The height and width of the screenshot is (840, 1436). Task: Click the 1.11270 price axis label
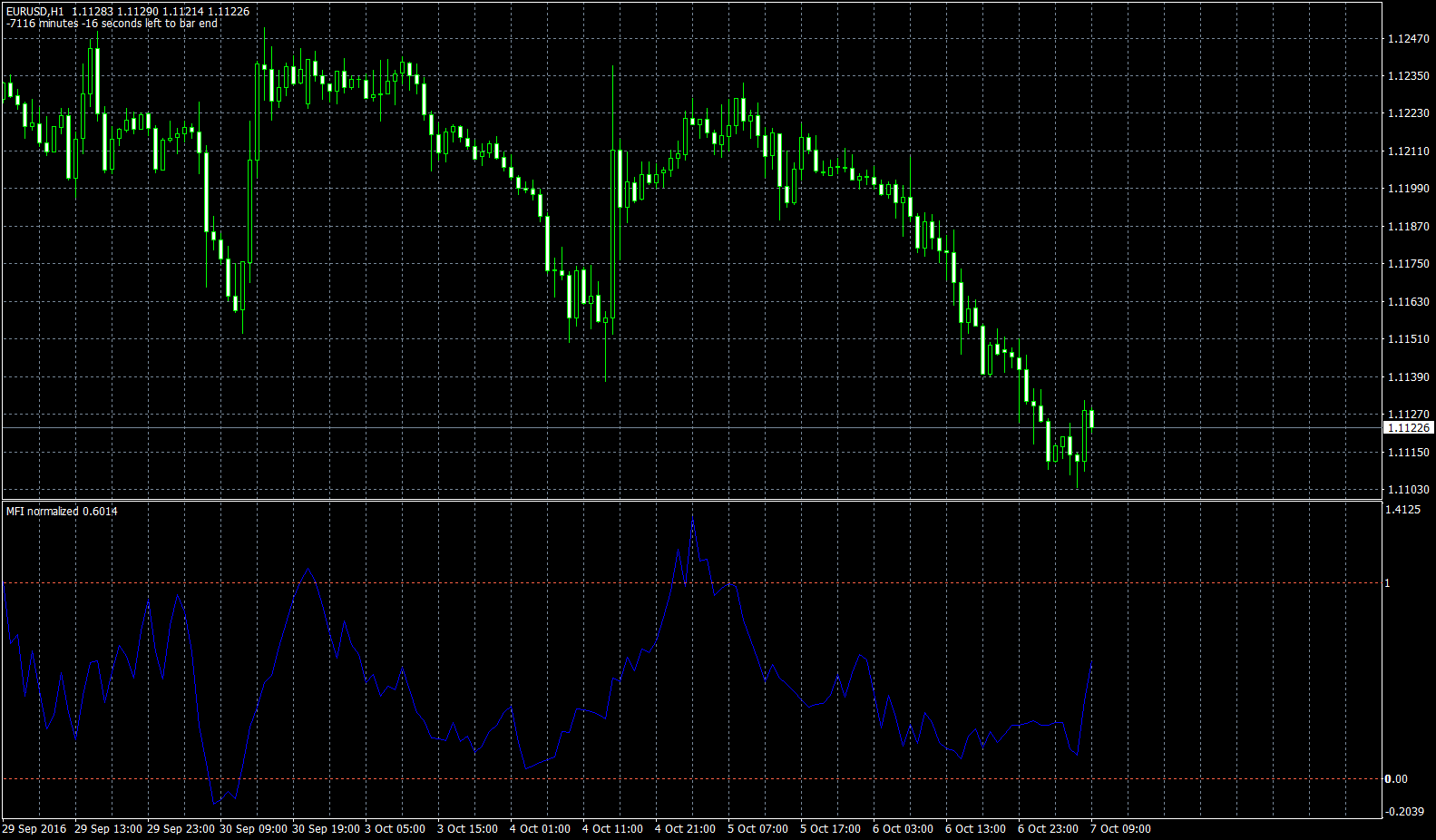[1409, 415]
